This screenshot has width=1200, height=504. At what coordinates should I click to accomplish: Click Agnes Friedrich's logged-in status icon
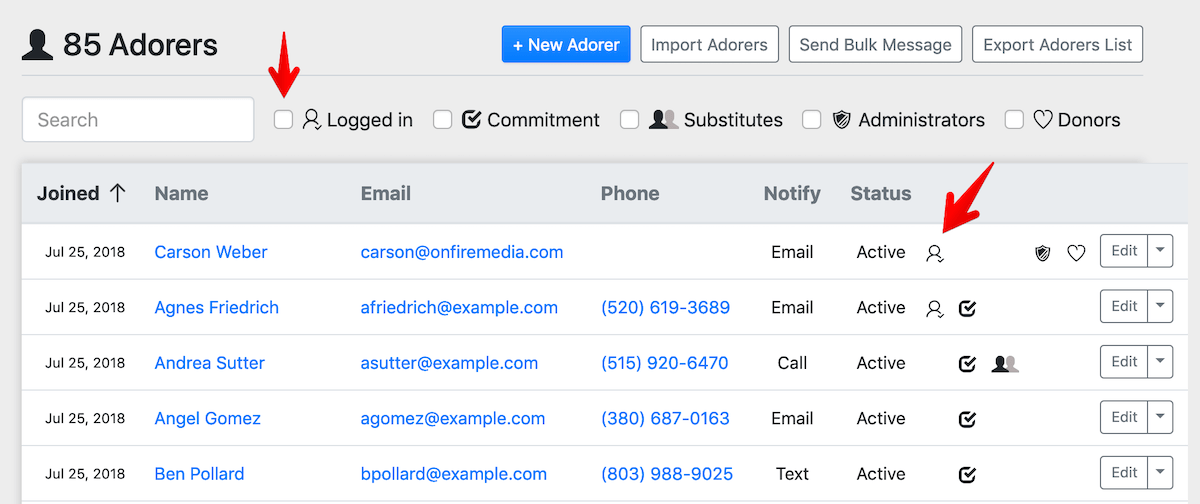pos(935,309)
